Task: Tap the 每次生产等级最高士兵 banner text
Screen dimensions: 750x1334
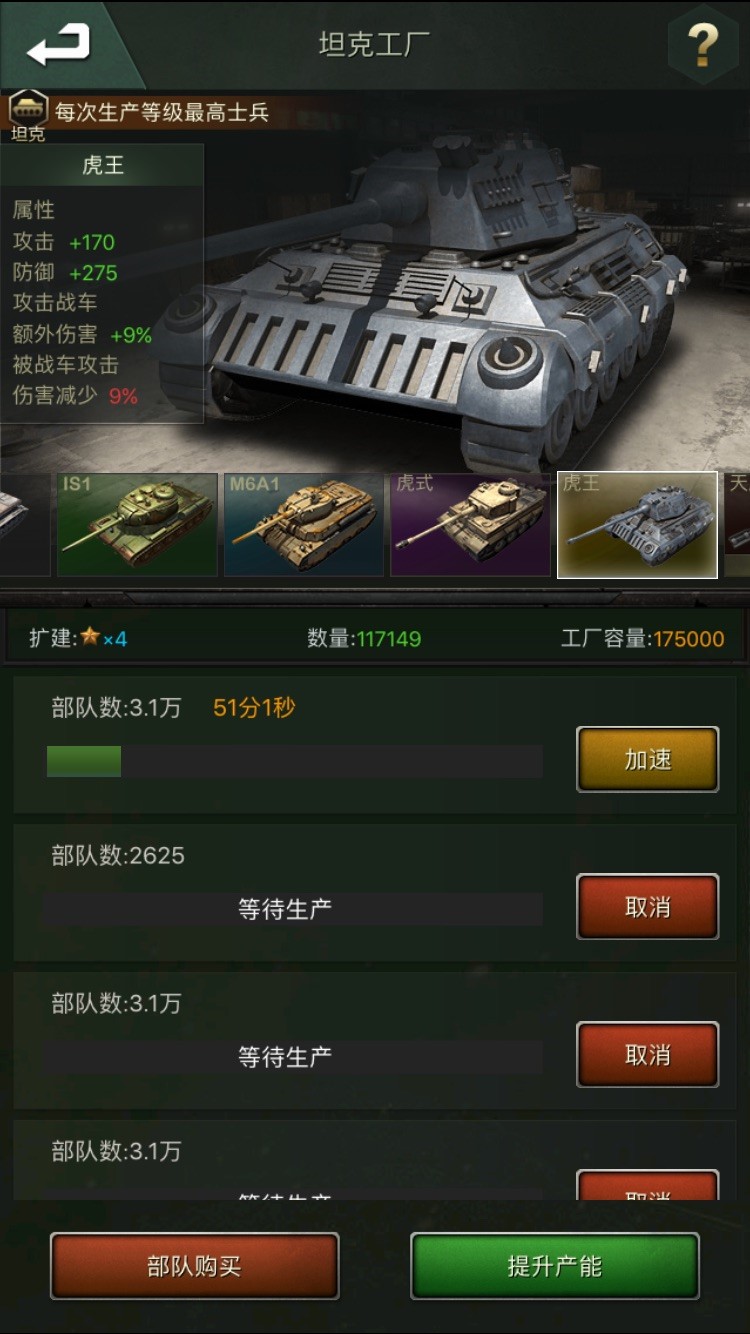Action: 162,112
